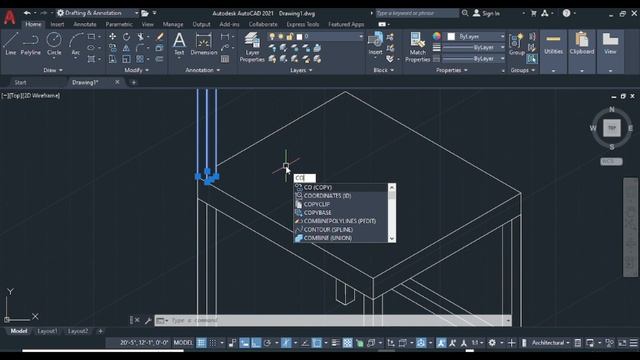Click the Rectangle tool icon
Screen dimensions: 640x360
[x=91, y=37]
